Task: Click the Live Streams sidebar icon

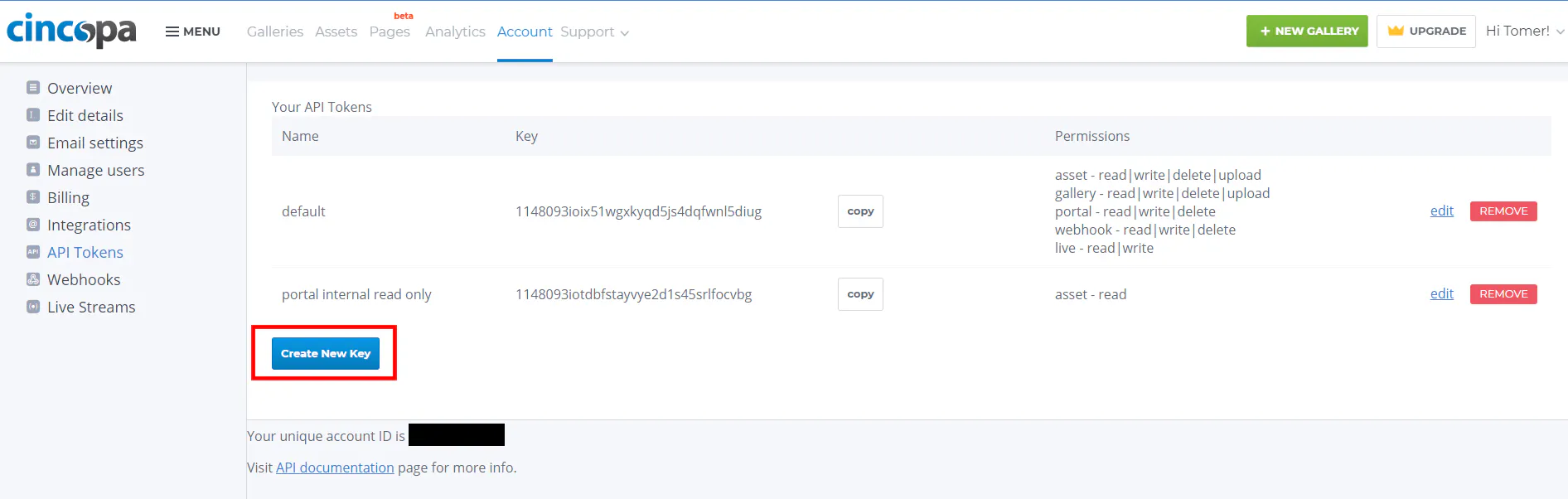Action: coord(33,306)
